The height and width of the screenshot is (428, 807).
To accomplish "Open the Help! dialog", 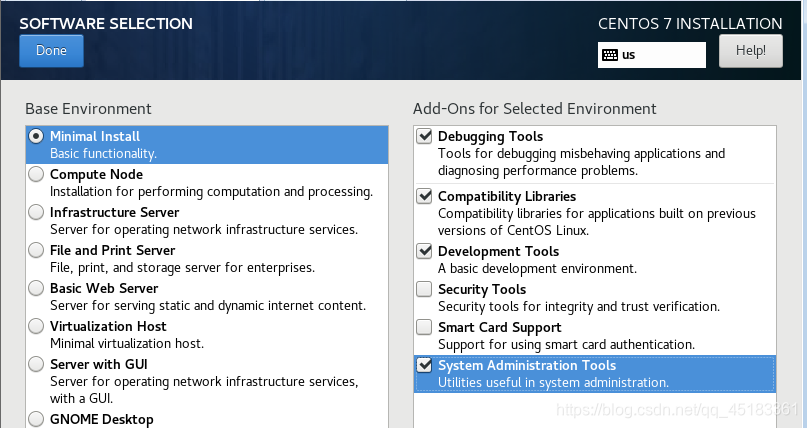I will pos(750,50).
